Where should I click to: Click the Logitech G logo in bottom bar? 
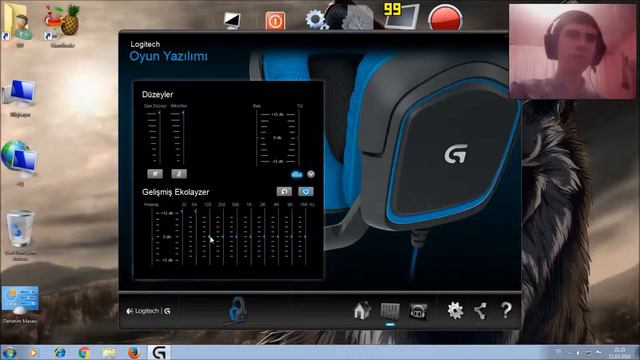tap(149, 311)
